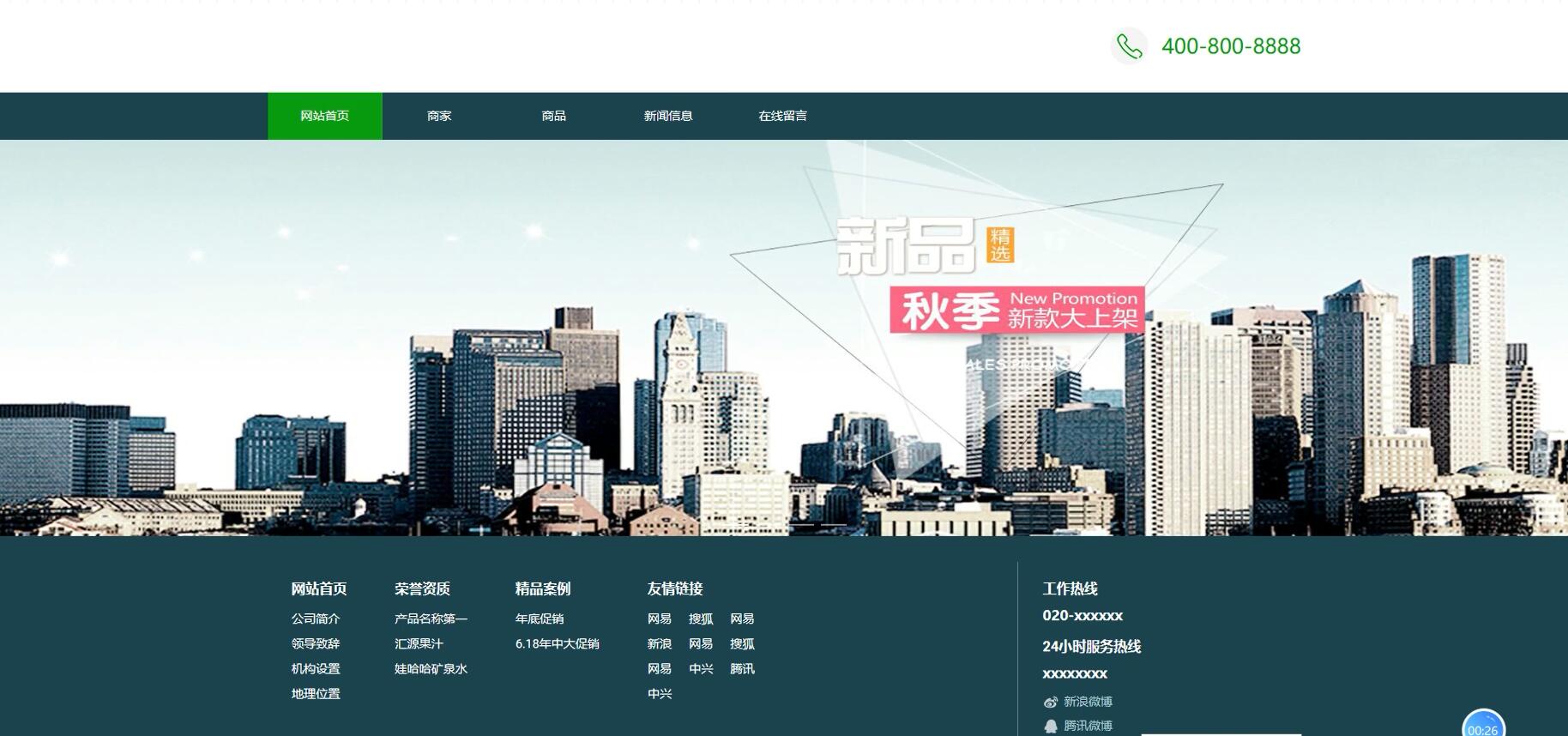
Task: Open the 新浪微博 text link
Action: tap(1089, 702)
